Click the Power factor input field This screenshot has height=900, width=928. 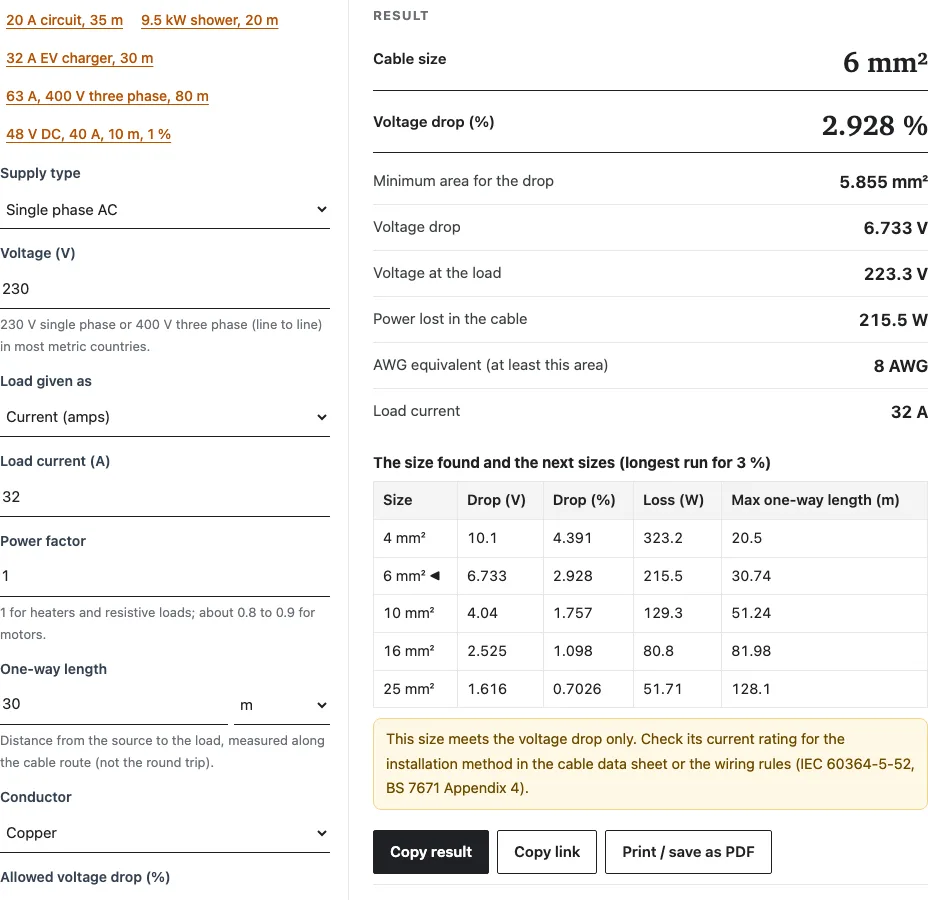click(165, 576)
